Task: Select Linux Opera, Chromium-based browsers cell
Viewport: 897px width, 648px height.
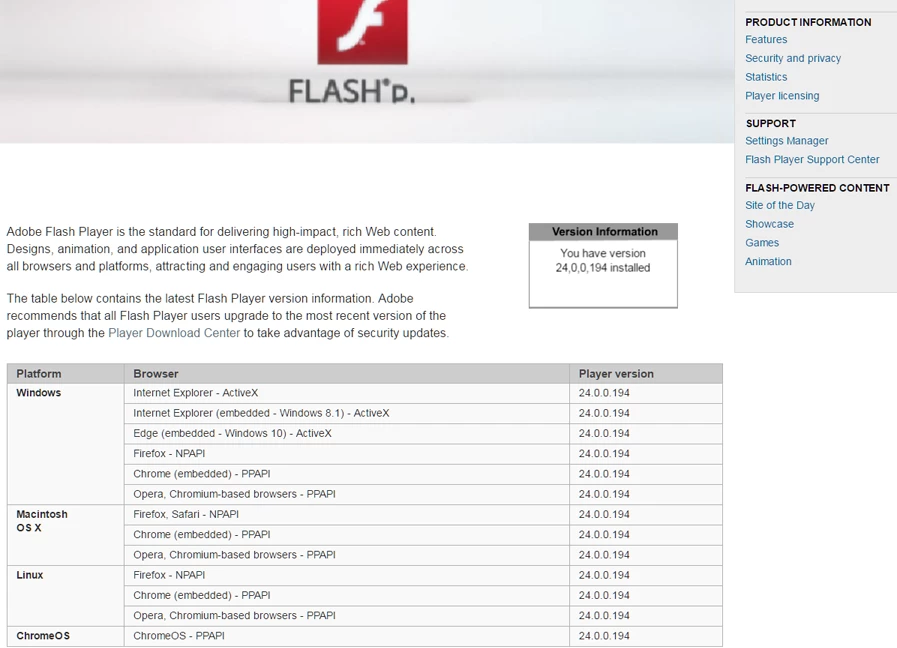Action: (347, 616)
